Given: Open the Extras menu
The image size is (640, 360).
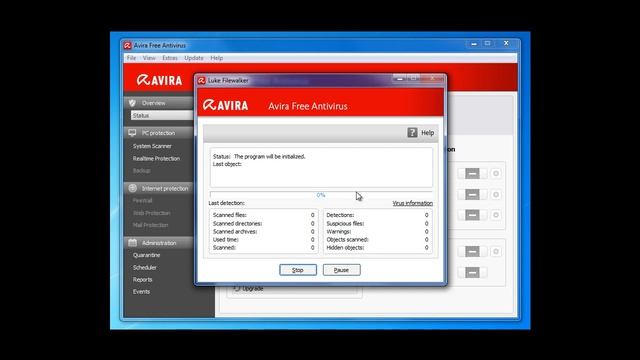Looking at the screenshot, I should [170, 58].
